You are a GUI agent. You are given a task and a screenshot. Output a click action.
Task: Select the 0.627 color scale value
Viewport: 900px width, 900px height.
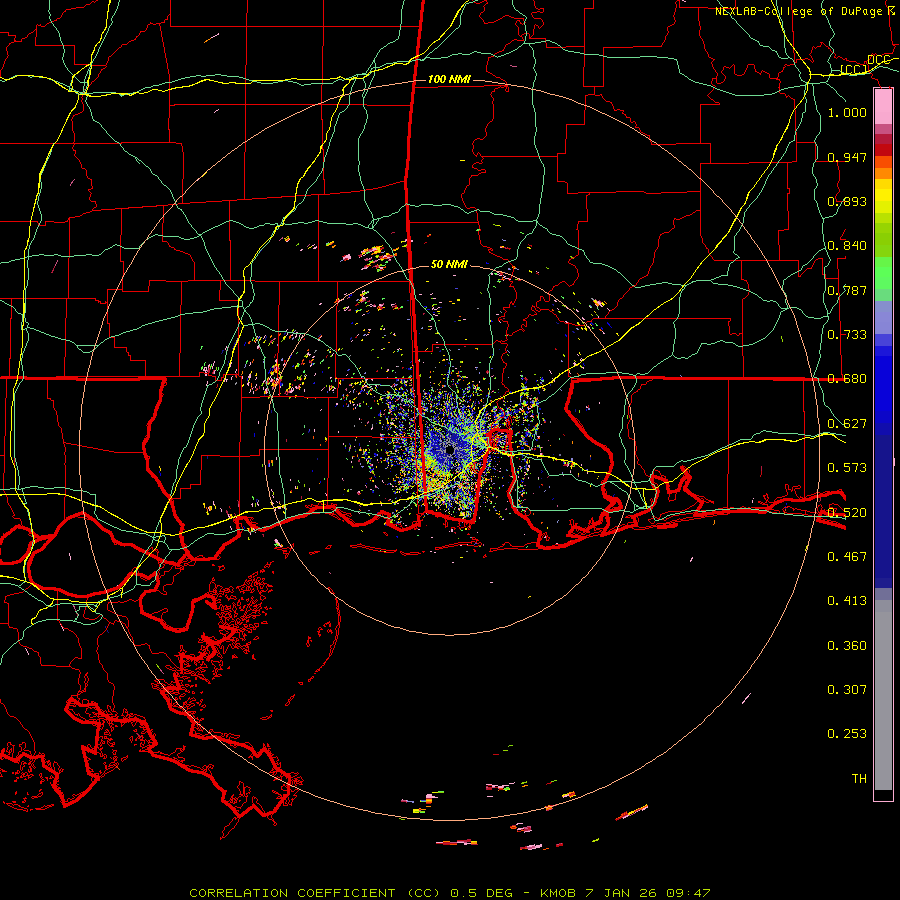tap(847, 424)
